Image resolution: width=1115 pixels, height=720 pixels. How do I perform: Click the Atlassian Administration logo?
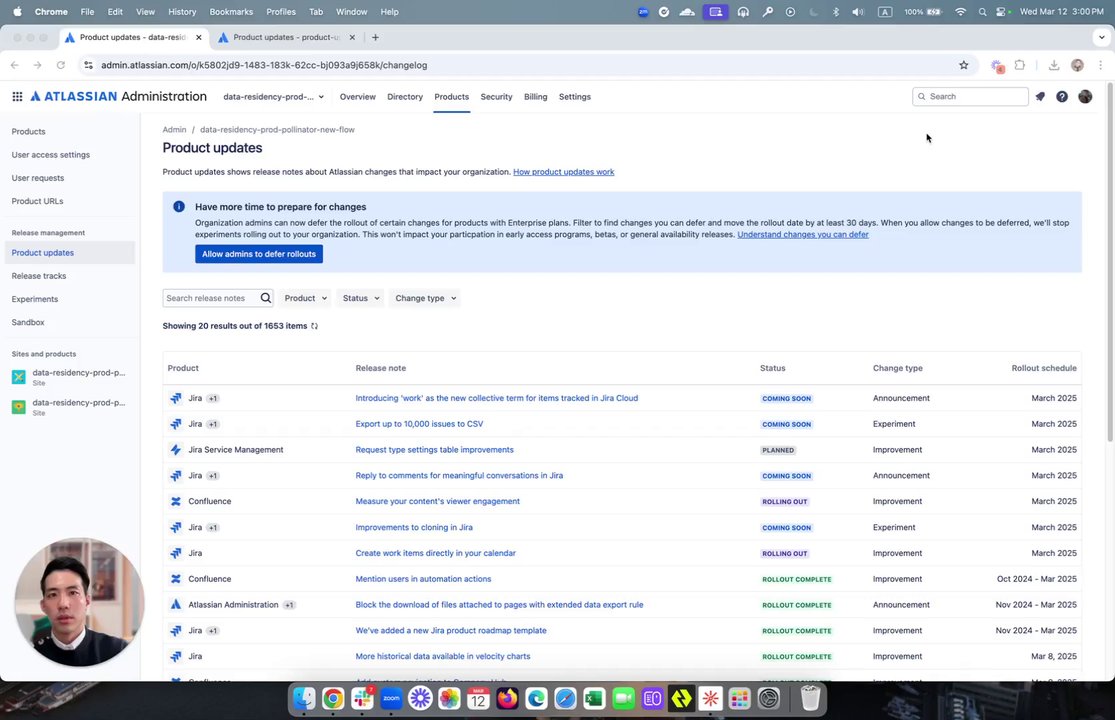point(118,97)
